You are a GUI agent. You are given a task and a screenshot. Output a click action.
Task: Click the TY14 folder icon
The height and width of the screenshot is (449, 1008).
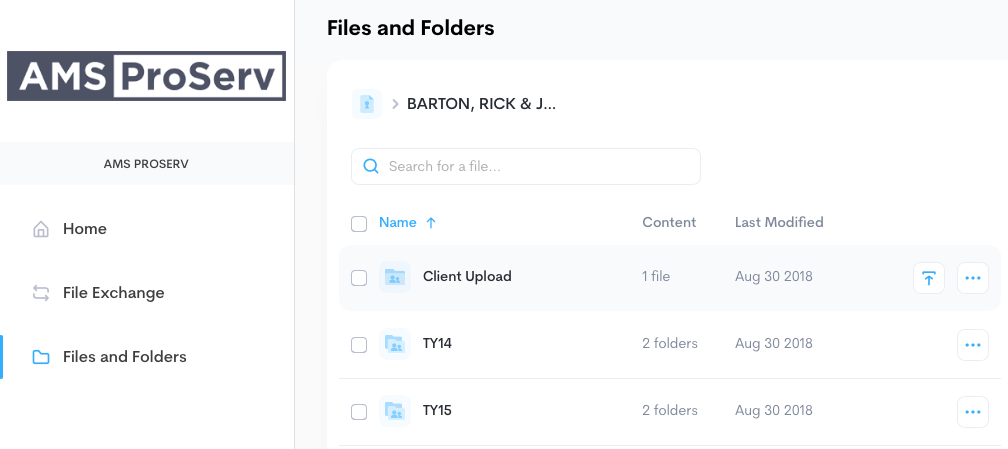tap(394, 344)
